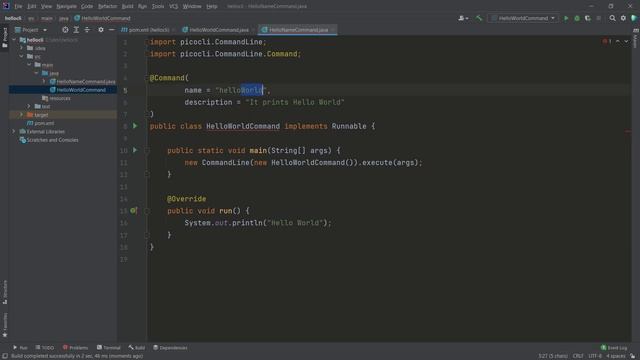Click UTF-8 encoding in status bar
Screen dimensions: 640x360
pyautogui.click(x=595, y=356)
